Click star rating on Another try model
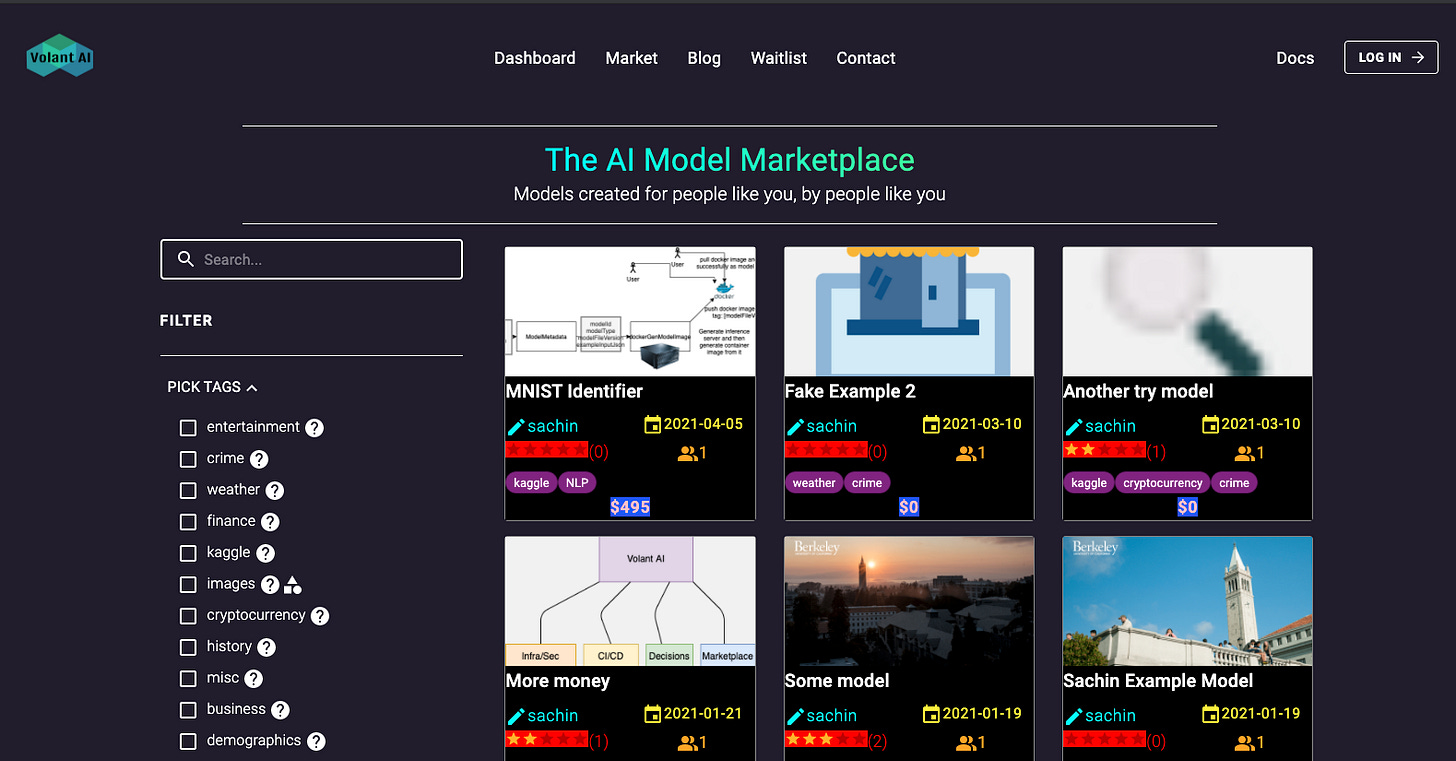This screenshot has width=1456, height=761. (1104, 451)
